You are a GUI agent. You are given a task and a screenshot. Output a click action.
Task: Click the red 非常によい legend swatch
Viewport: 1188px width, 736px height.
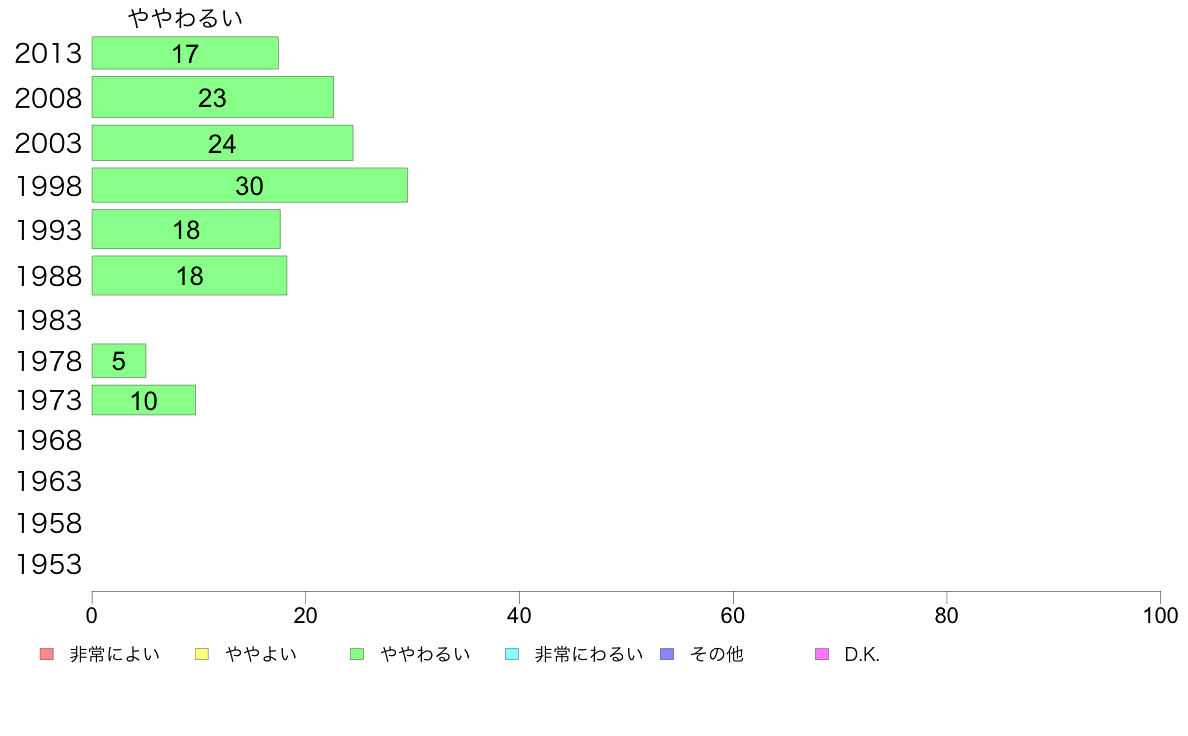[x=46, y=654]
